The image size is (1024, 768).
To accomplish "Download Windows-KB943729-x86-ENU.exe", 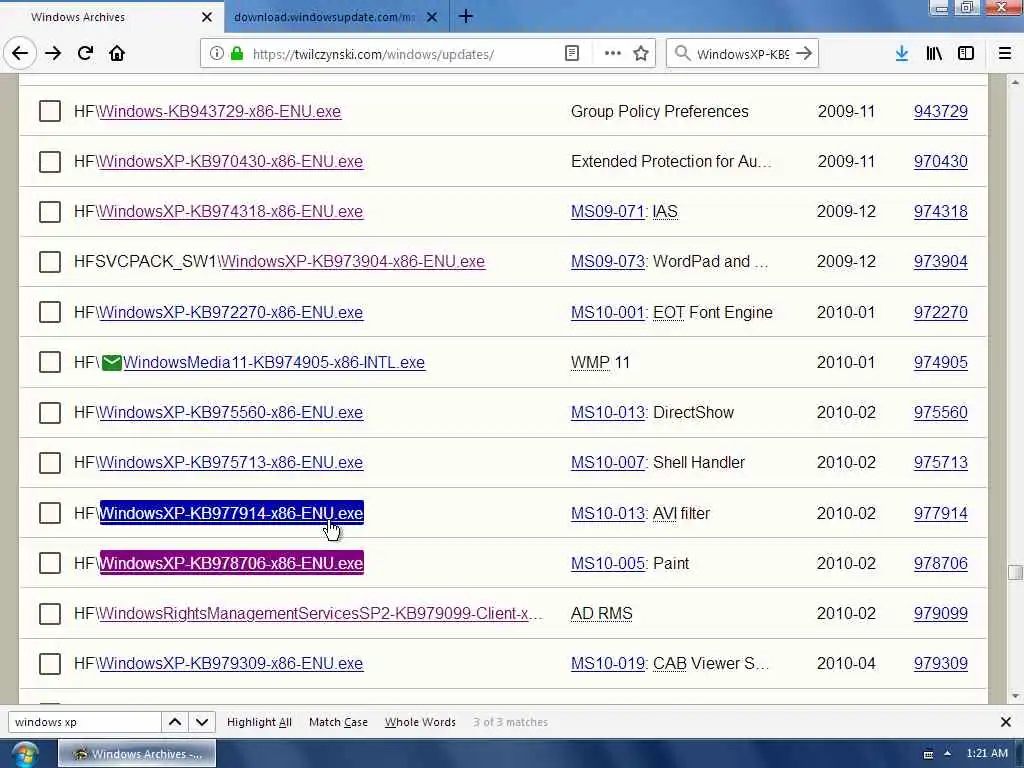I will coord(220,112).
